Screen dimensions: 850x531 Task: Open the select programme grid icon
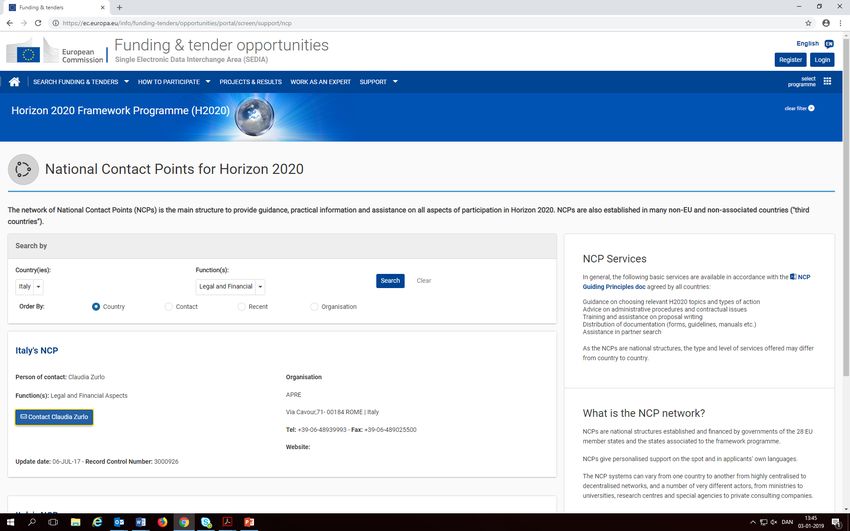coord(827,81)
